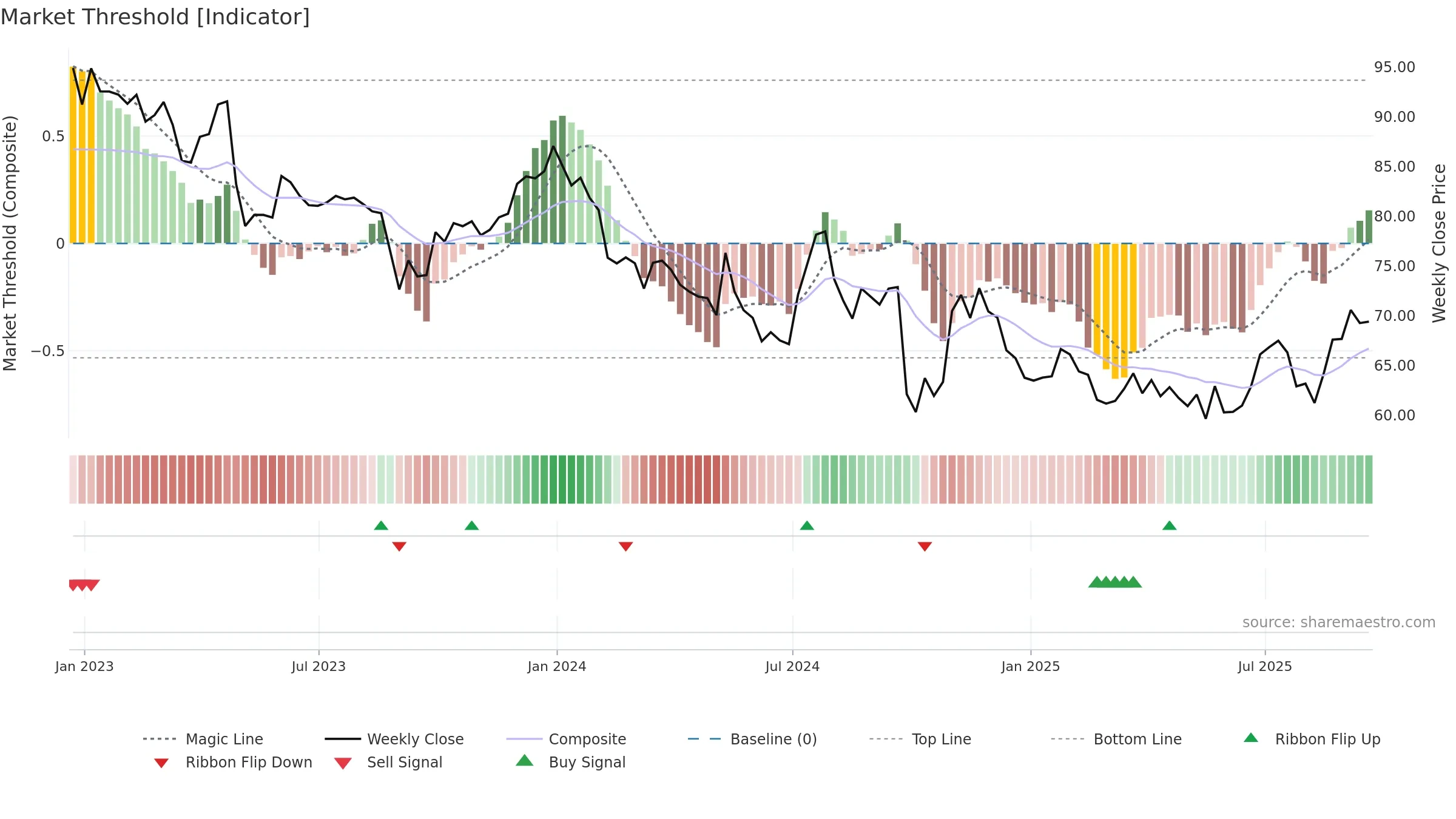The height and width of the screenshot is (819, 1456).
Task: Click the 95.00 price axis label
Action: [1395, 67]
